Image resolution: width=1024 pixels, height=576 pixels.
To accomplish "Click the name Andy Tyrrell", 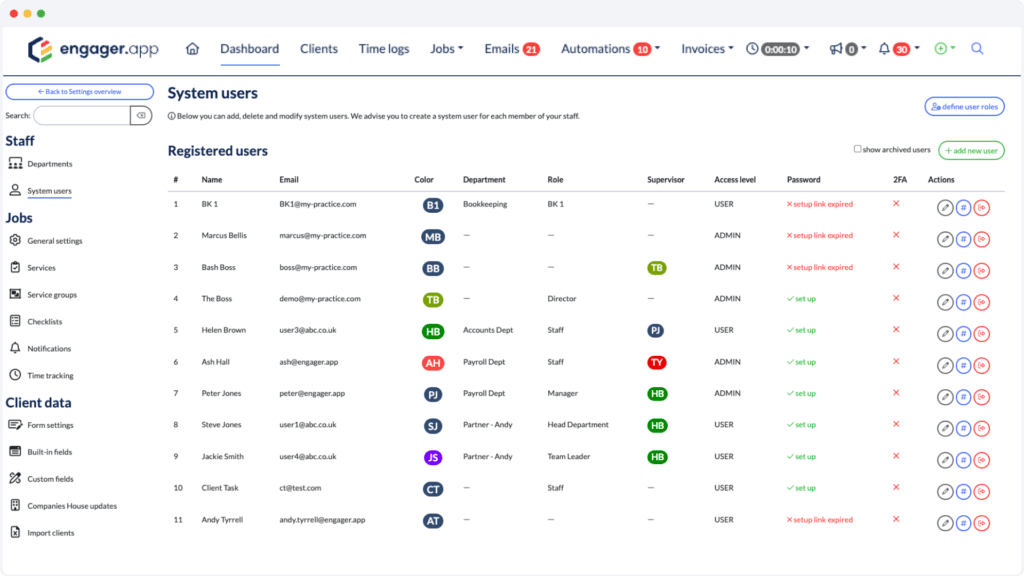I will pyautogui.click(x=222, y=520).
